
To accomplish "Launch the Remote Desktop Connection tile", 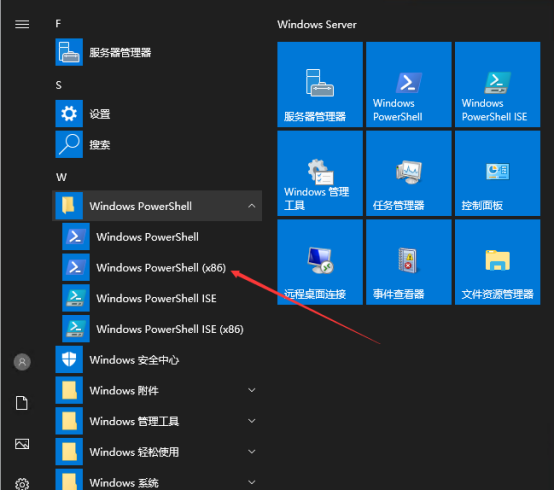I will point(320,262).
